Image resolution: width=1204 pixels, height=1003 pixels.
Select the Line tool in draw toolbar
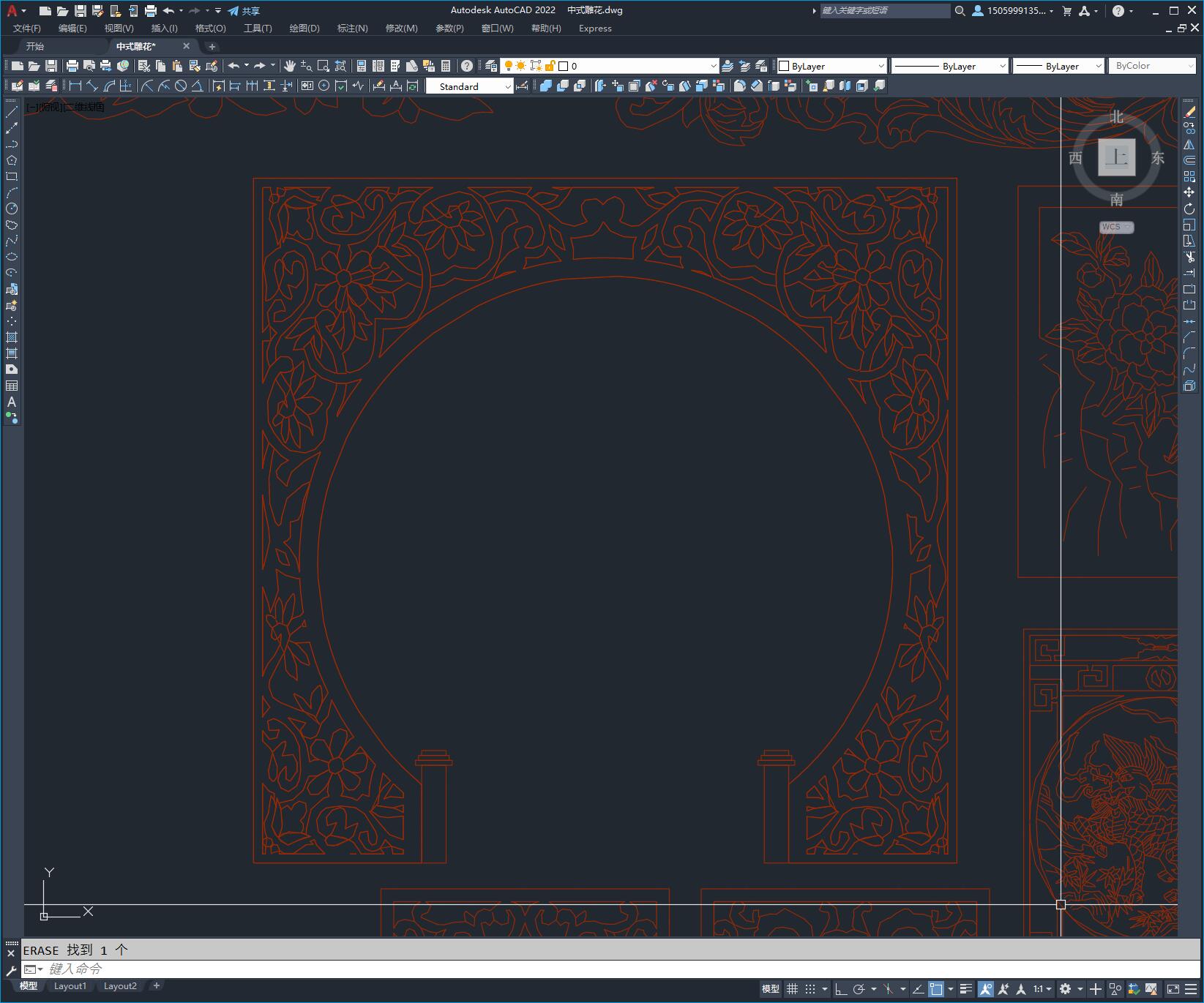point(12,112)
